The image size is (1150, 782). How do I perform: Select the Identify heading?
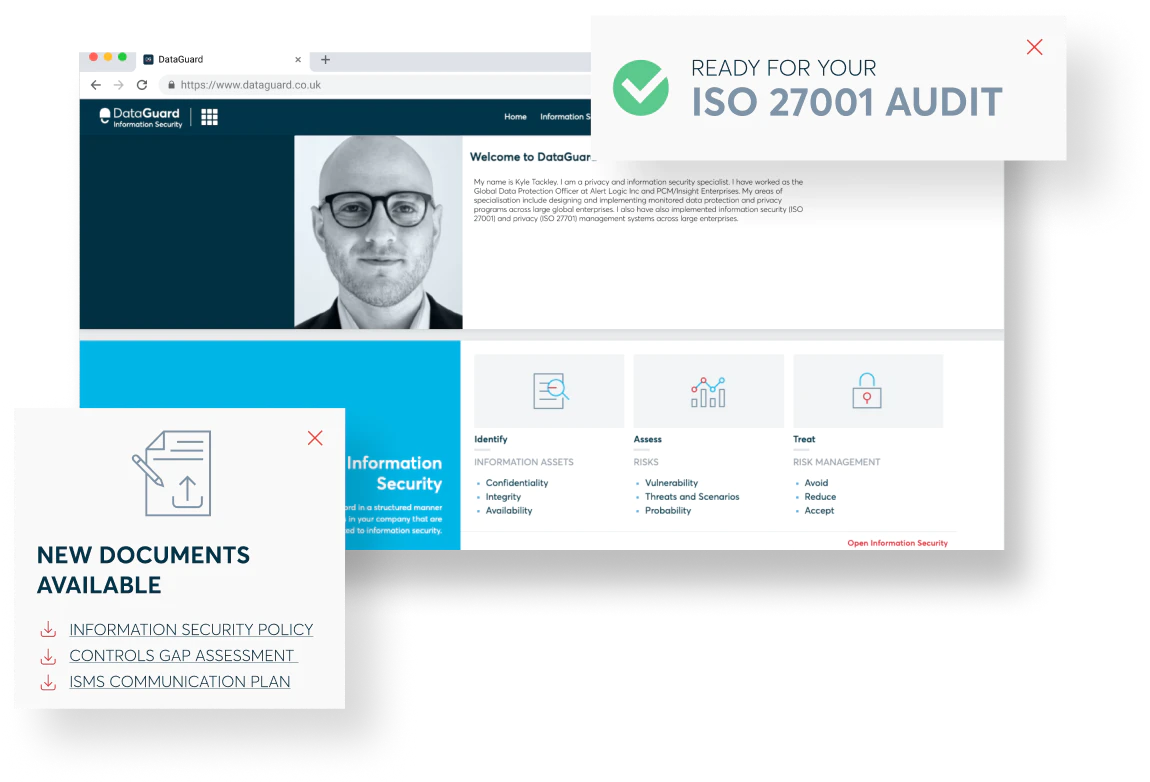(491, 439)
